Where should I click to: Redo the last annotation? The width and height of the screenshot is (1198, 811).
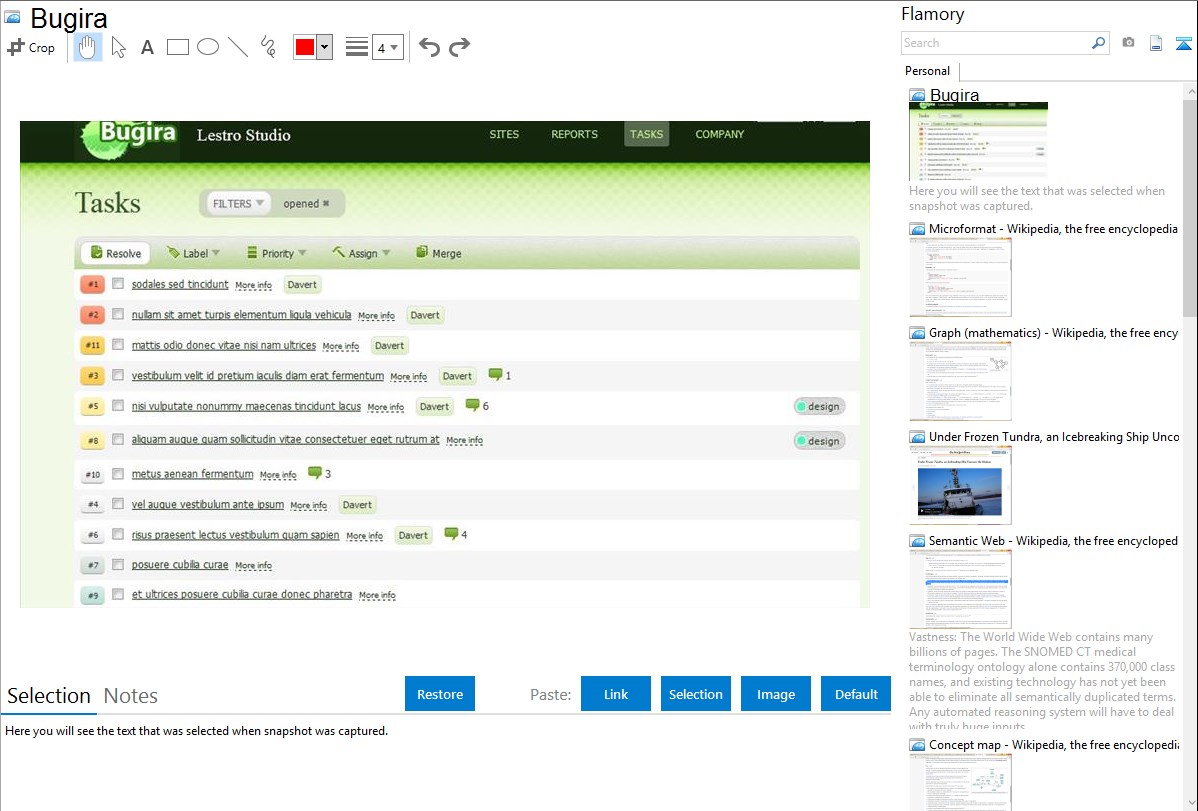(x=459, y=47)
